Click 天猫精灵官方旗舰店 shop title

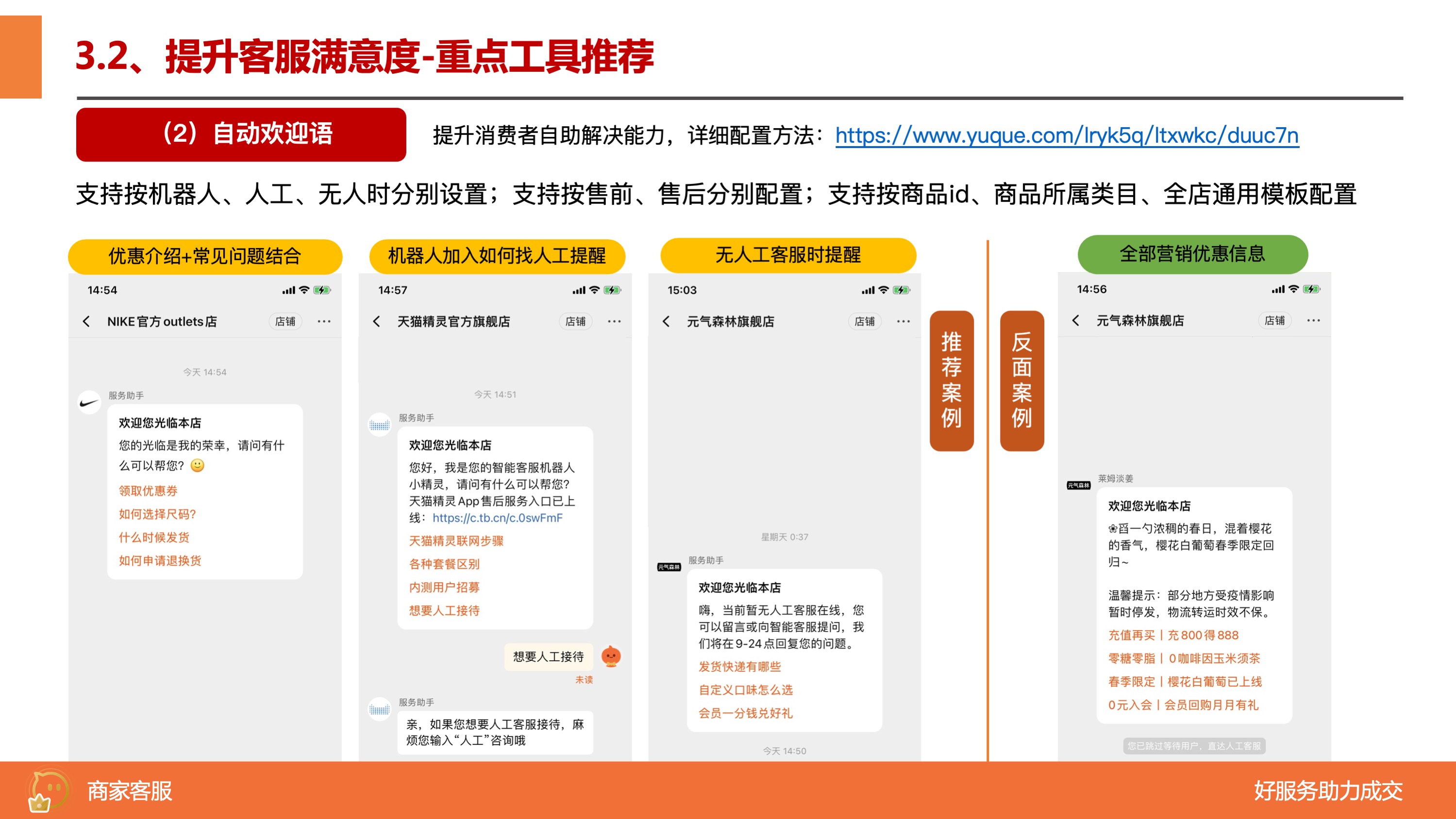click(x=454, y=321)
